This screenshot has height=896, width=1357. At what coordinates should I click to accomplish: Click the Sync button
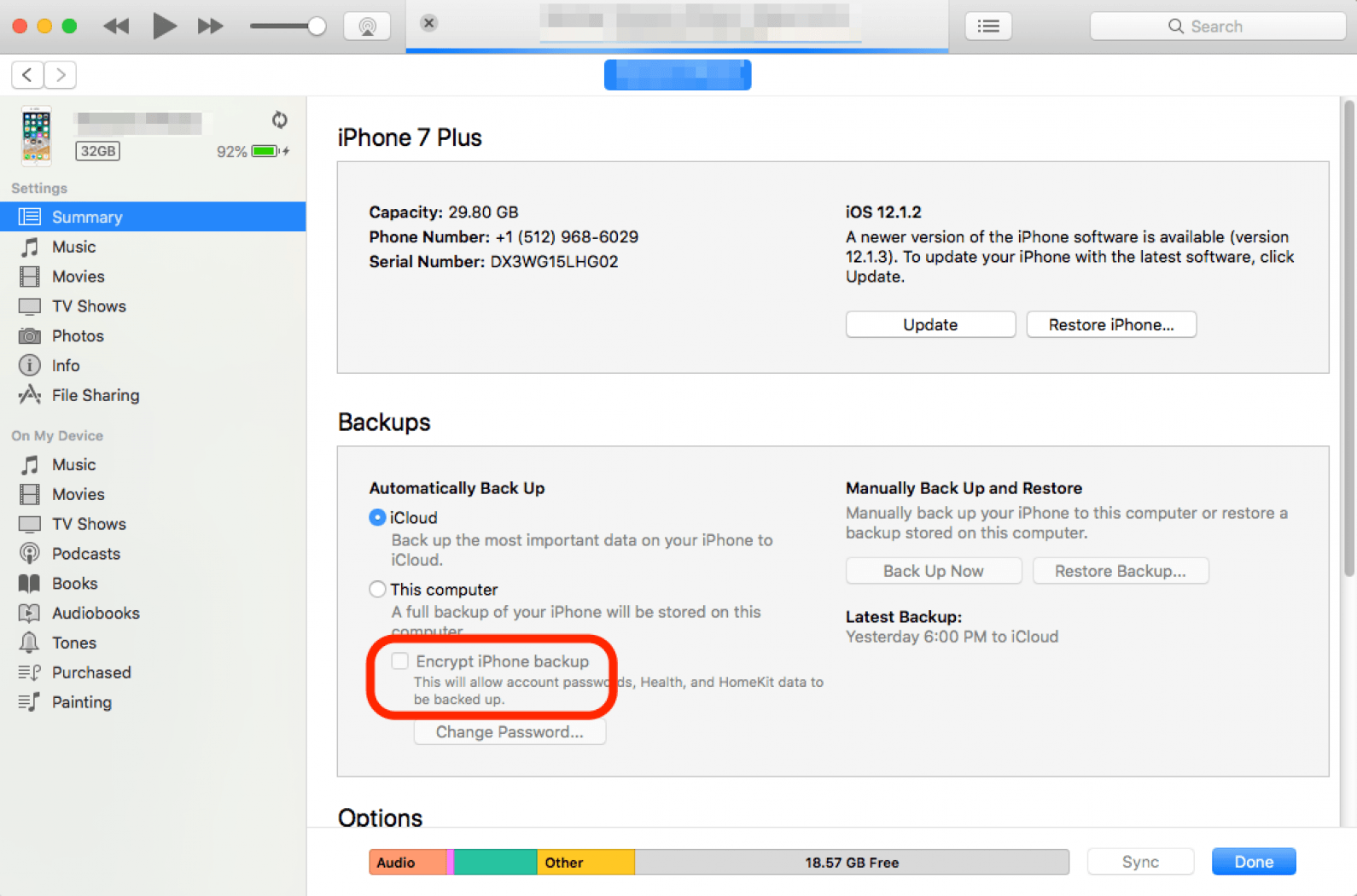click(1140, 862)
